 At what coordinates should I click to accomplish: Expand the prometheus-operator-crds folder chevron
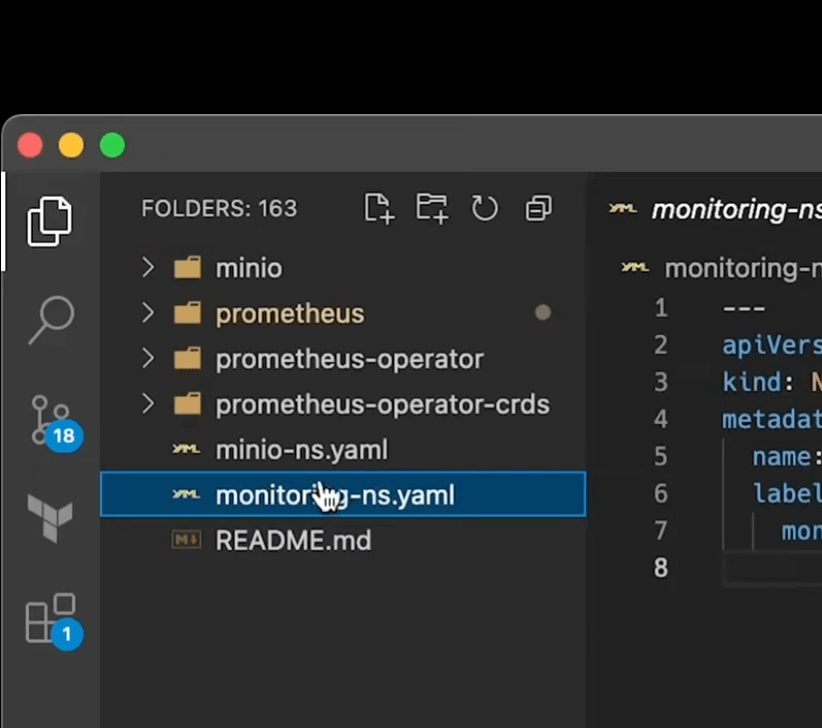[148, 404]
